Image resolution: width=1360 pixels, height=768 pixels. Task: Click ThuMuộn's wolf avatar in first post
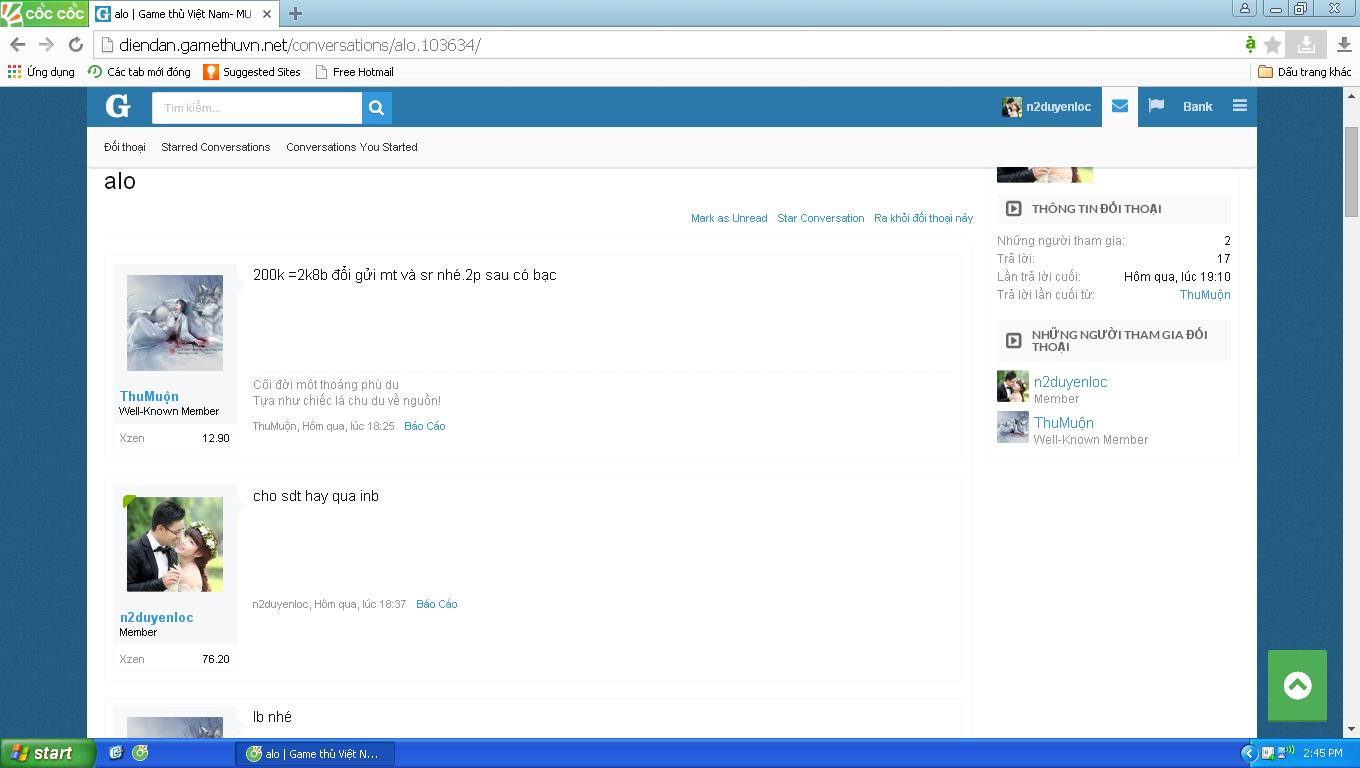175,323
